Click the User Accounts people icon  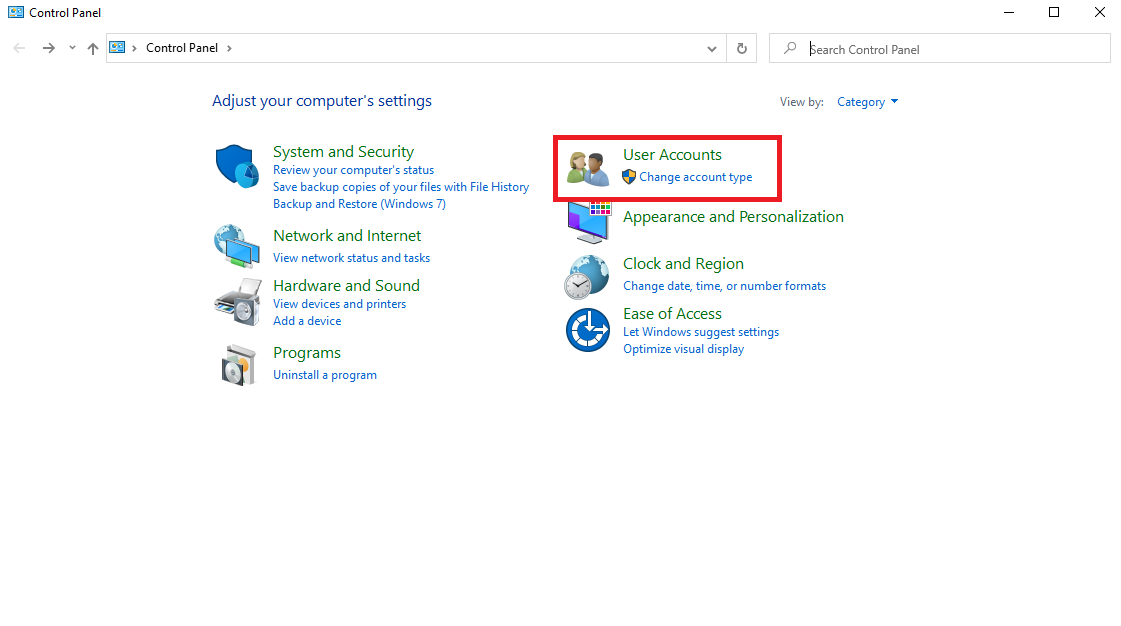pyautogui.click(x=588, y=169)
